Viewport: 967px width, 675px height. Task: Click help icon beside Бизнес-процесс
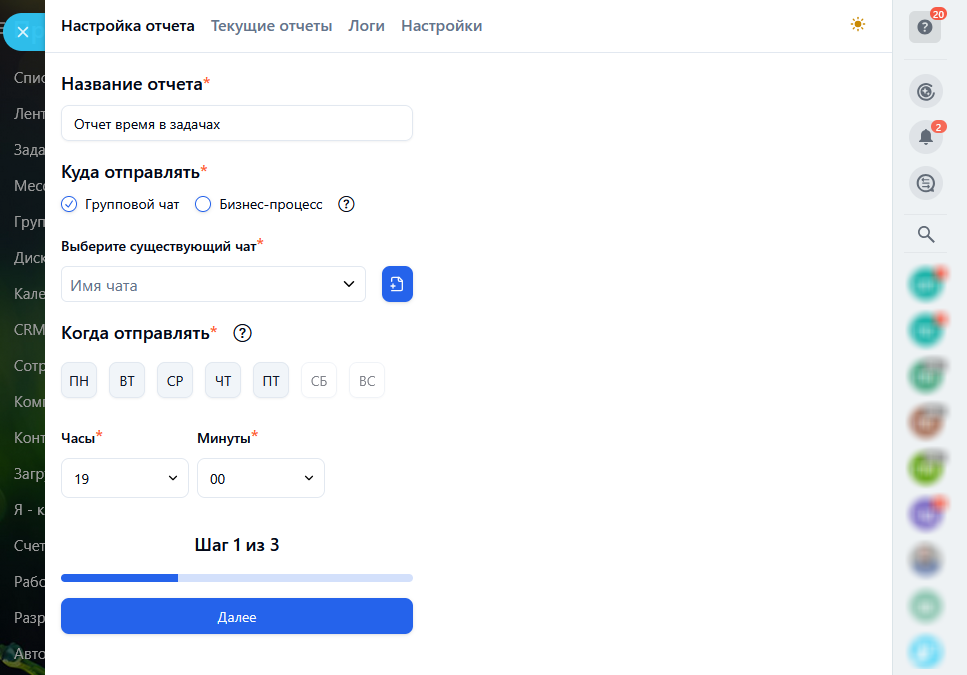(346, 204)
